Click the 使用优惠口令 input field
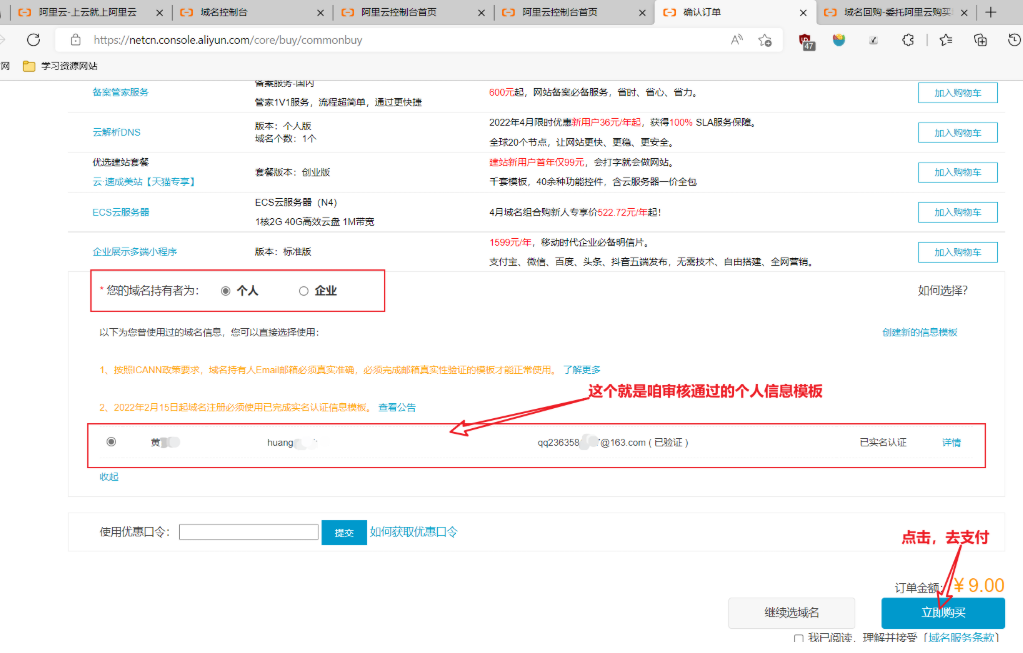Screen dimensions: 1023x653 coord(249,532)
